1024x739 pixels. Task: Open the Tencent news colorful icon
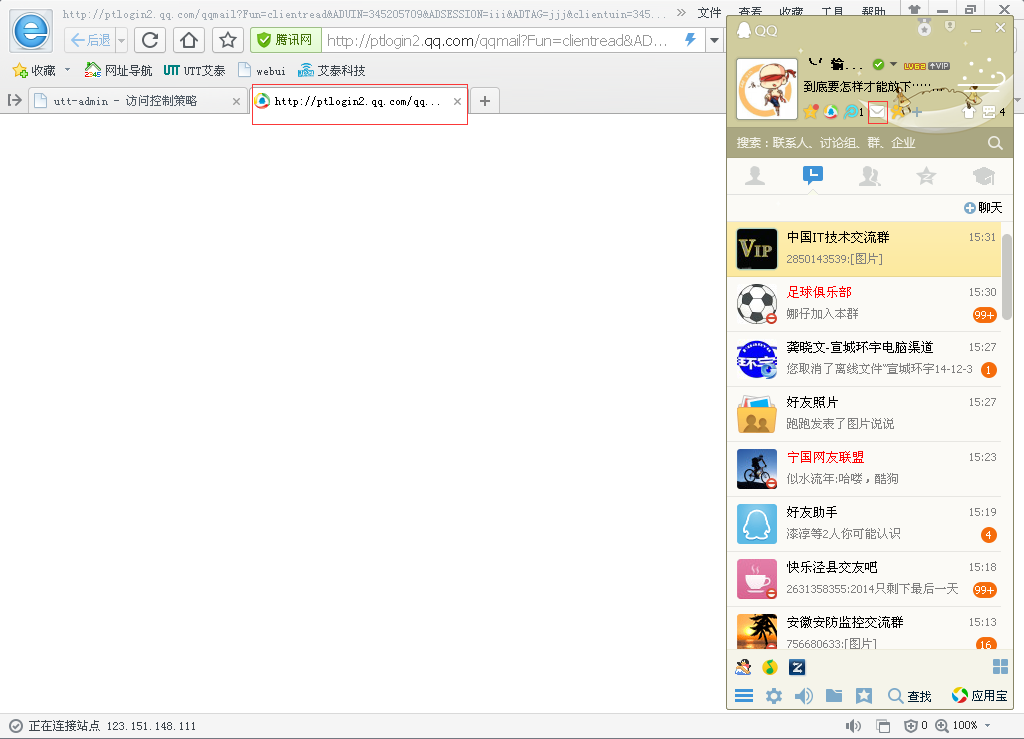click(x=831, y=112)
